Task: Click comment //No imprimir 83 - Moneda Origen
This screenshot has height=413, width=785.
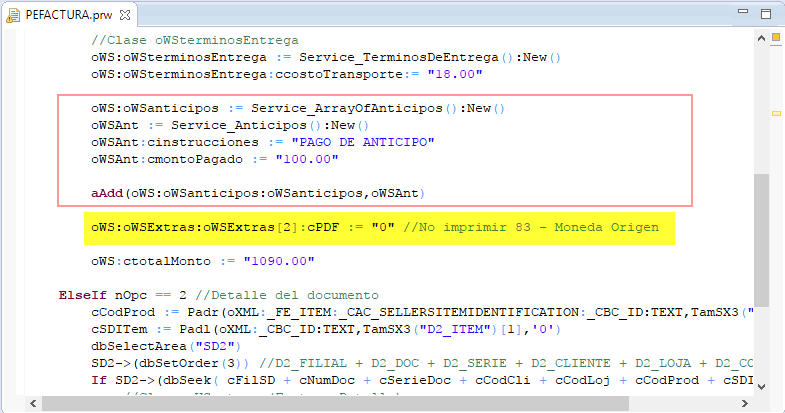Action: 531,227
